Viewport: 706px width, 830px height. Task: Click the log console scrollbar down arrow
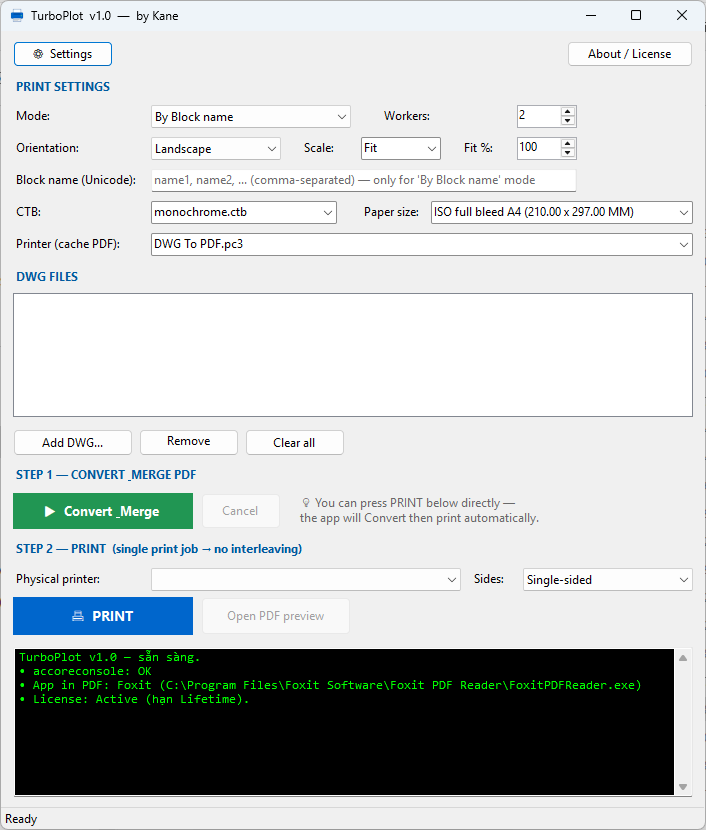(x=683, y=787)
